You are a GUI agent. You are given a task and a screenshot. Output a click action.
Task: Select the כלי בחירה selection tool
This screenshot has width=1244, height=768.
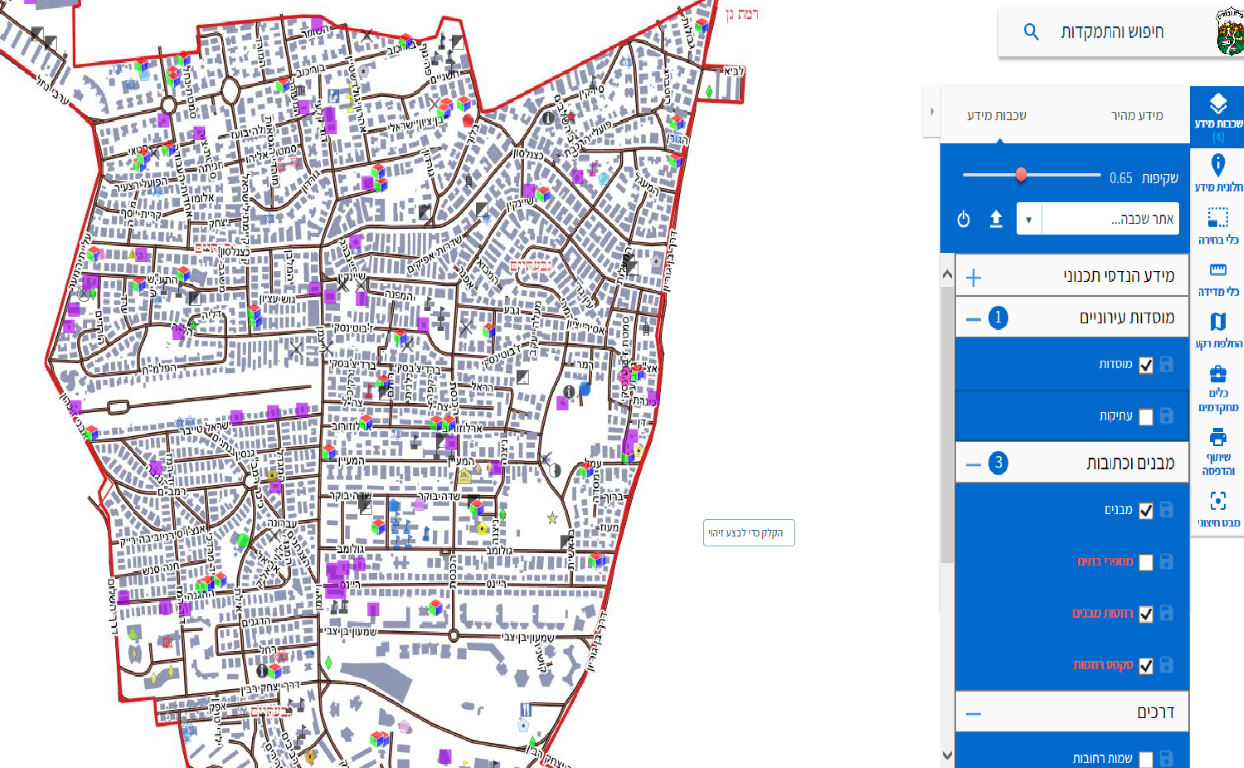point(1217,226)
